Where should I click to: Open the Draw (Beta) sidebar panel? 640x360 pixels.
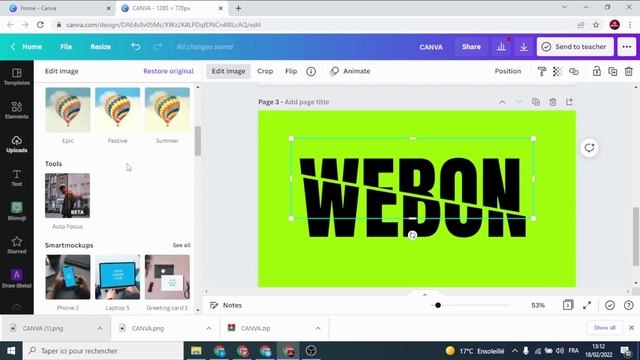click(x=17, y=279)
